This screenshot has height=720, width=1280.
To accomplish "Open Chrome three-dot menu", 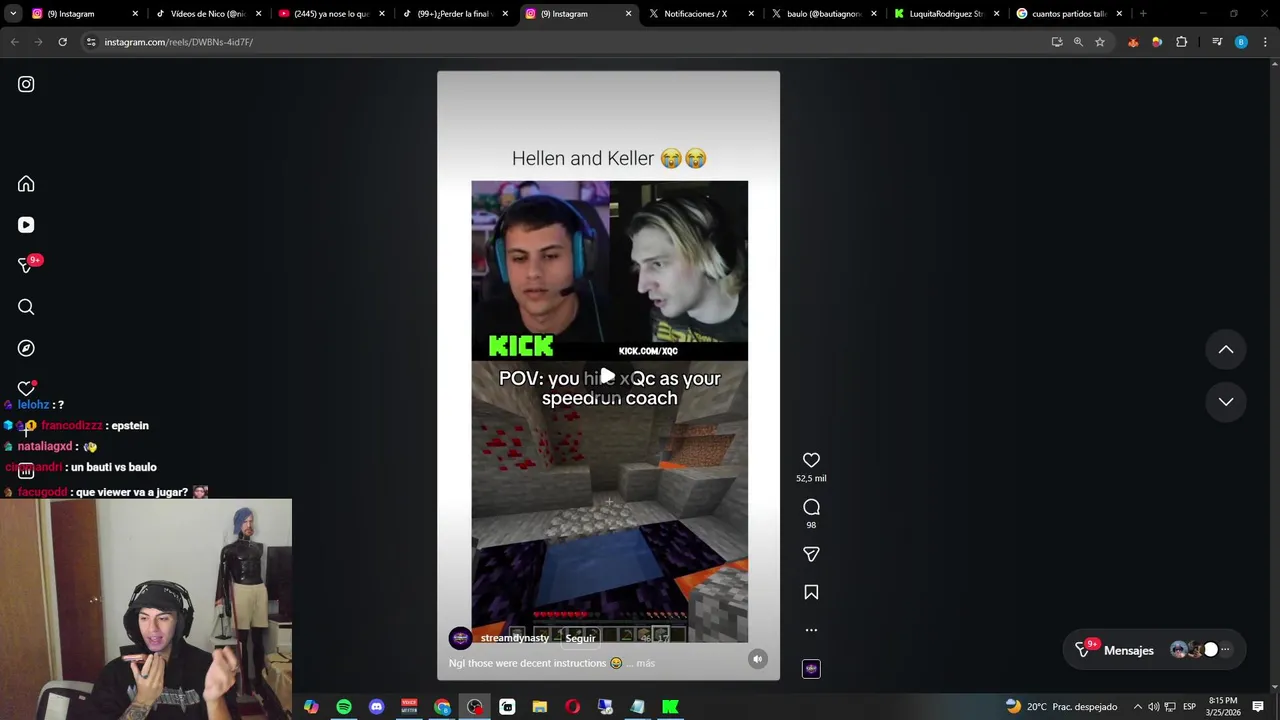I will click(1265, 42).
